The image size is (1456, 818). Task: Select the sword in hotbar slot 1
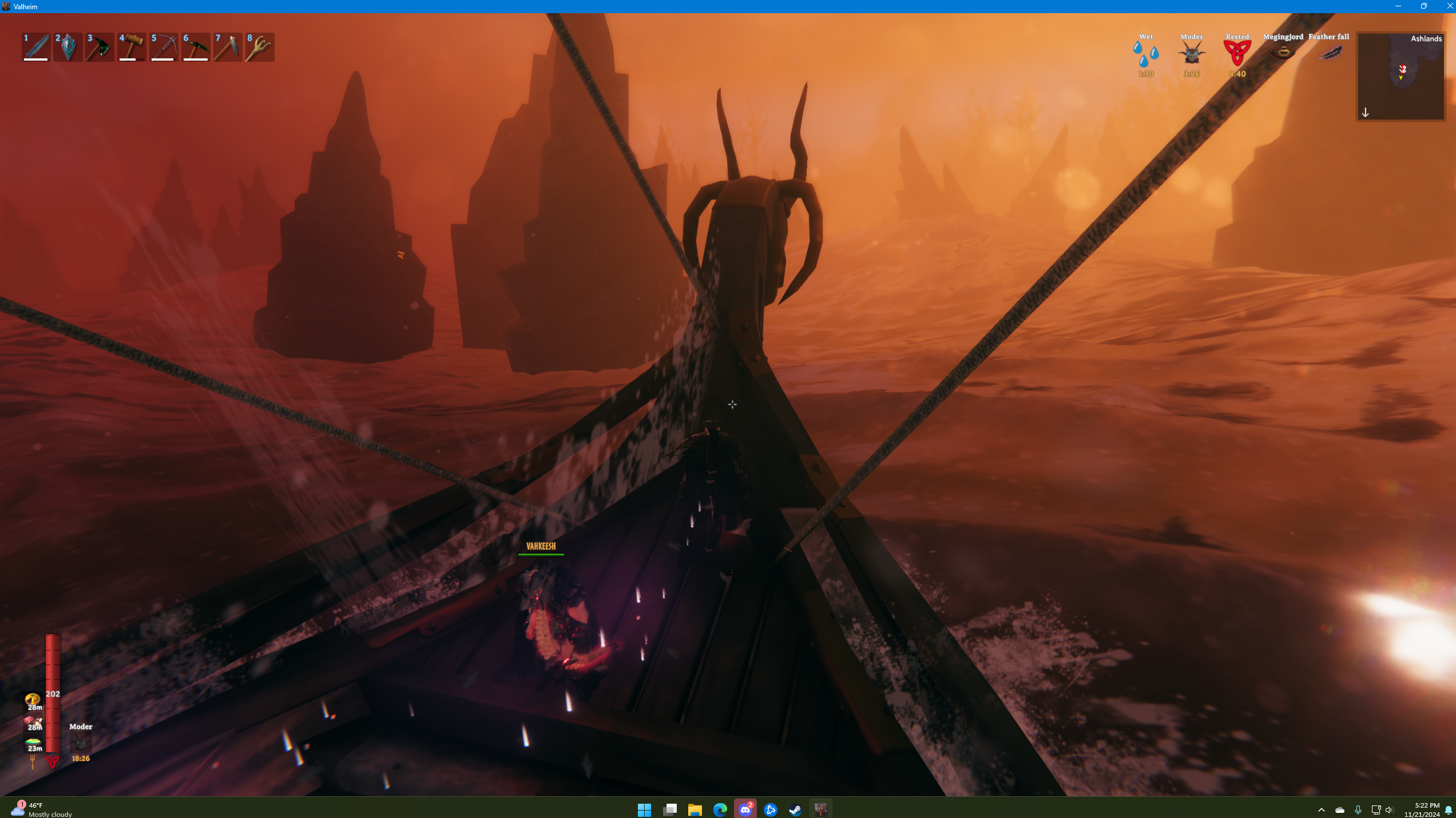[36, 47]
